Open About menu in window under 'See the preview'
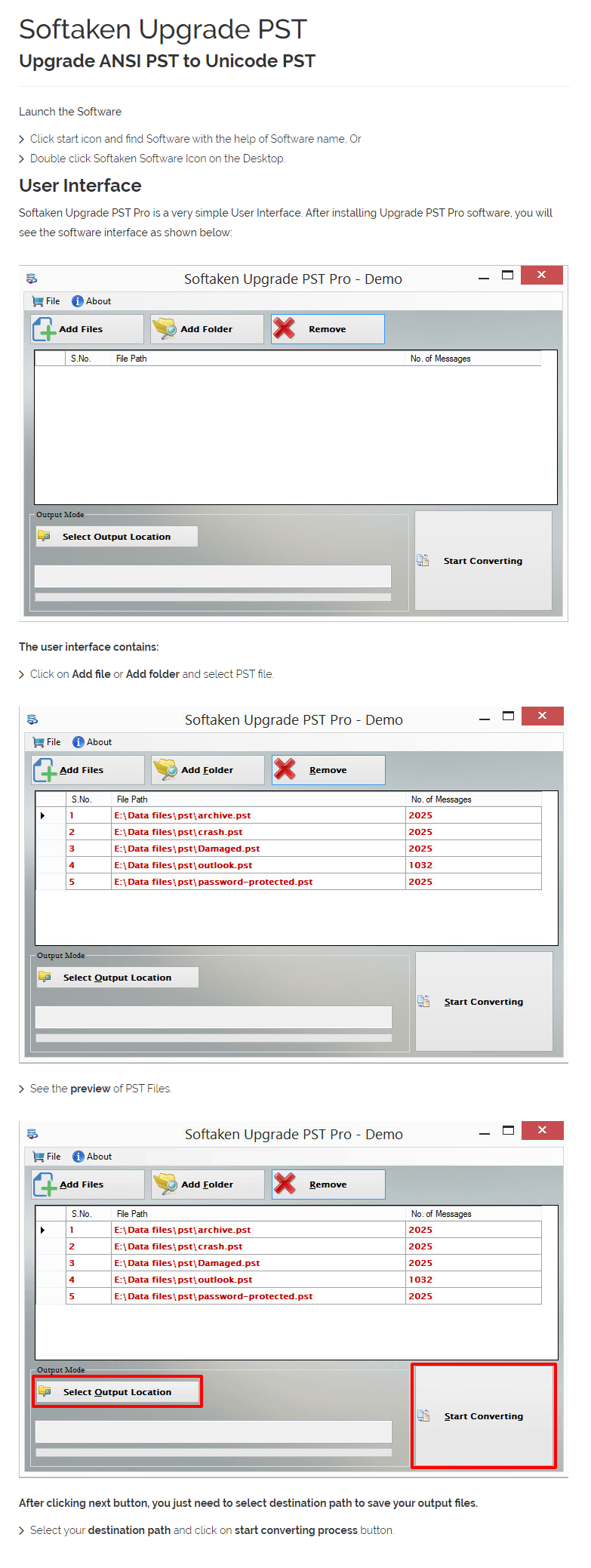The height and width of the screenshot is (1568, 591). [92, 1157]
